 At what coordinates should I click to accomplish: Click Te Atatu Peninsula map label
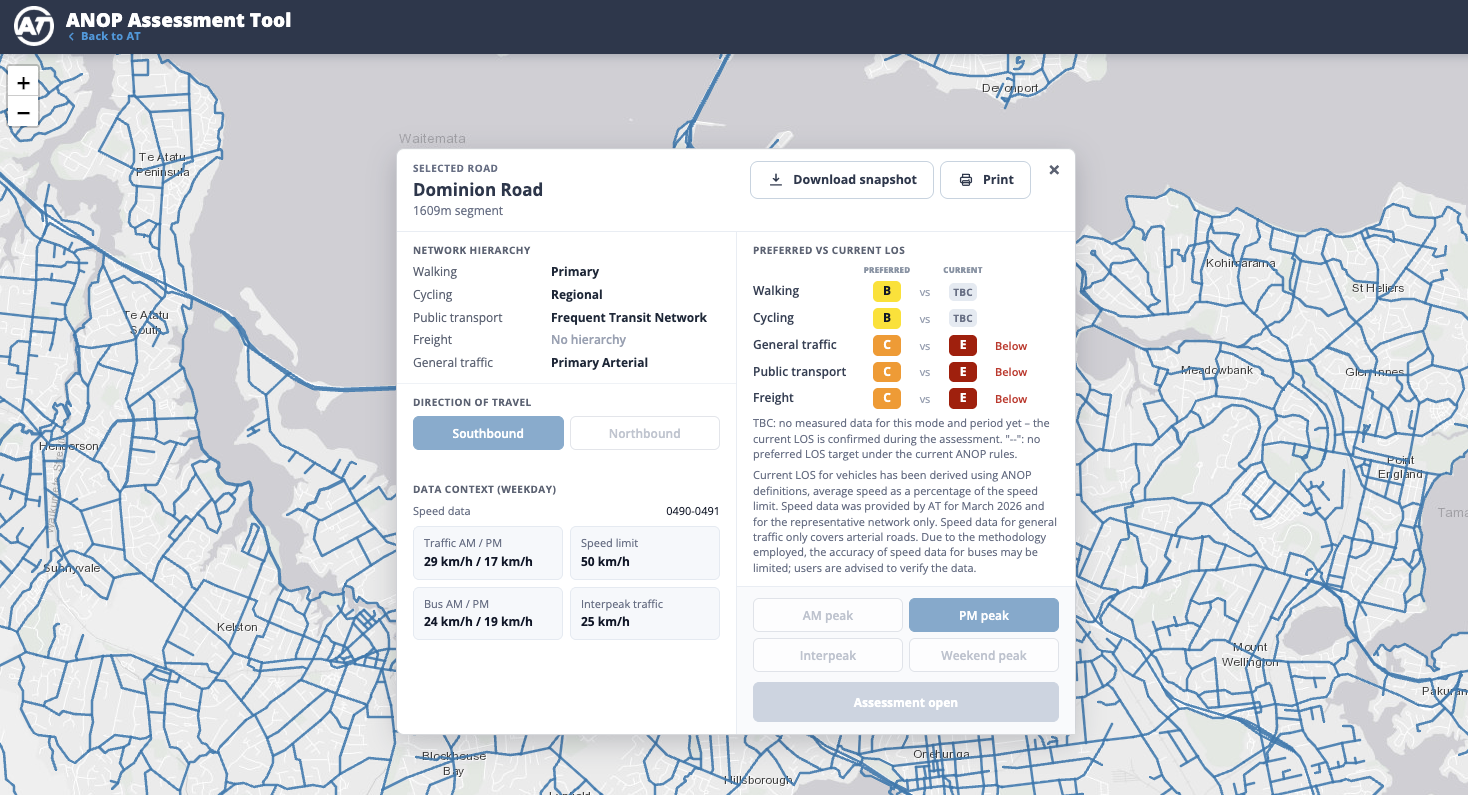click(x=163, y=164)
